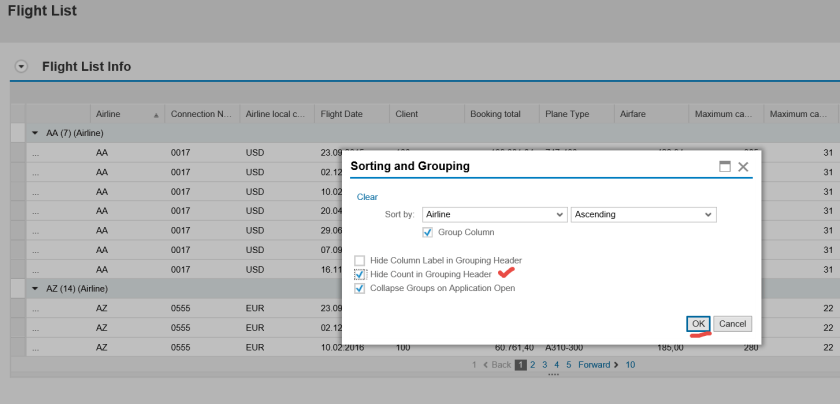This screenshot has width=840, height=404.
Task: Open the Ascending sort order dropdown
Action: [x=709, y=215]
